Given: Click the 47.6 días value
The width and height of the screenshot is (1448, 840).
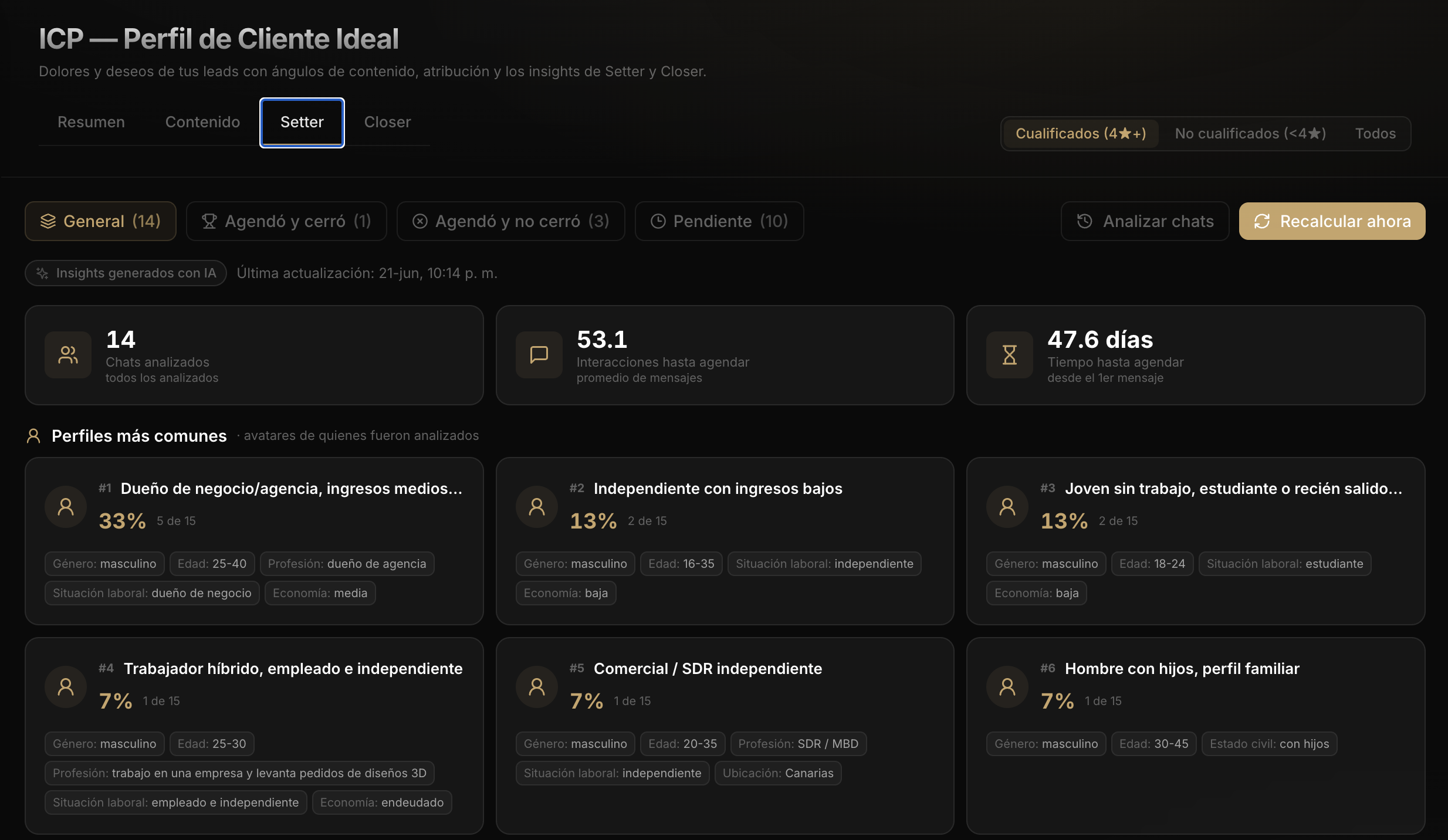Looking at the screenshot, I should (1100, 340).
